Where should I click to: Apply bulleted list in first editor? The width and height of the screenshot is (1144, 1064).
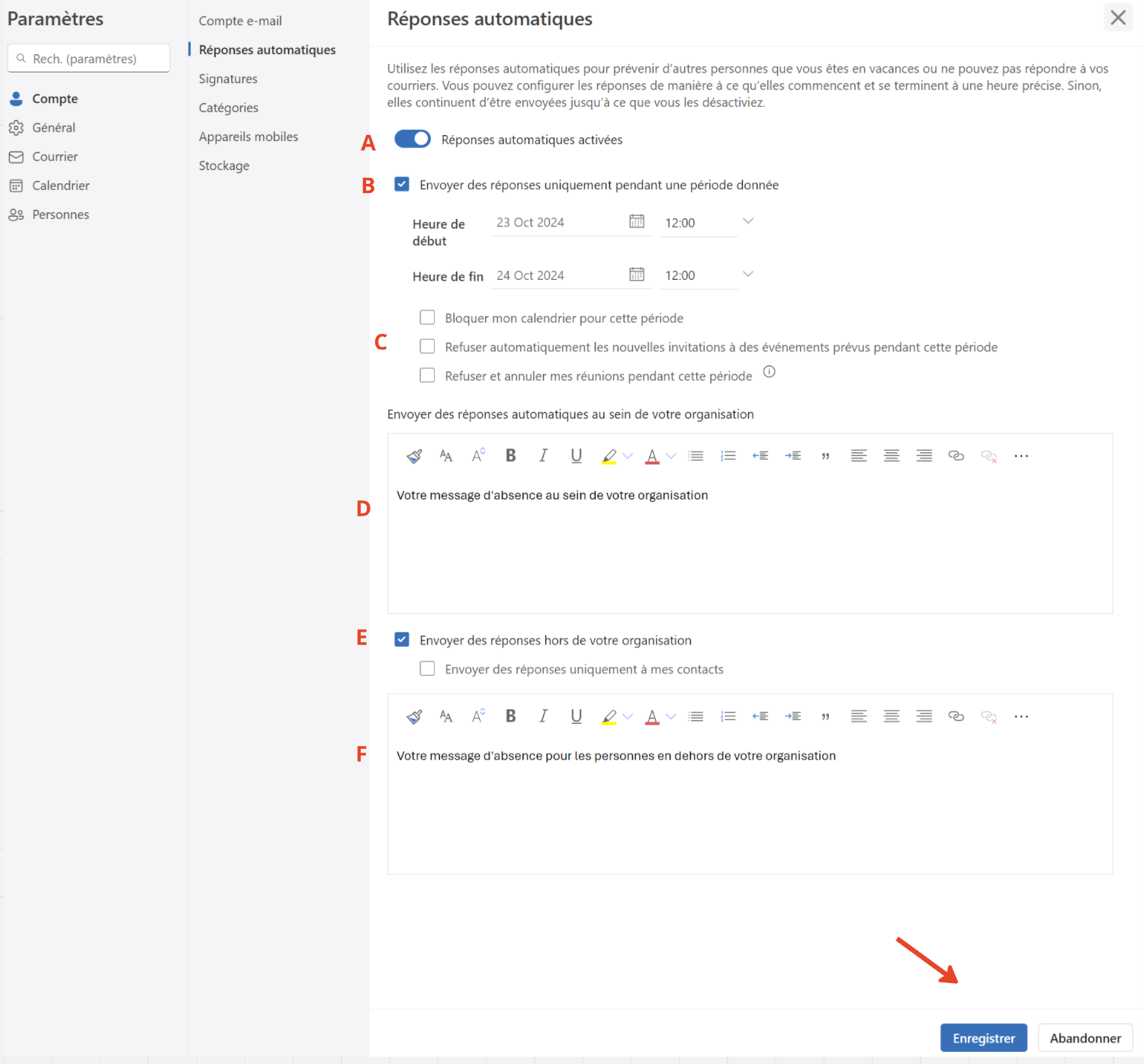tap(696, 456)
